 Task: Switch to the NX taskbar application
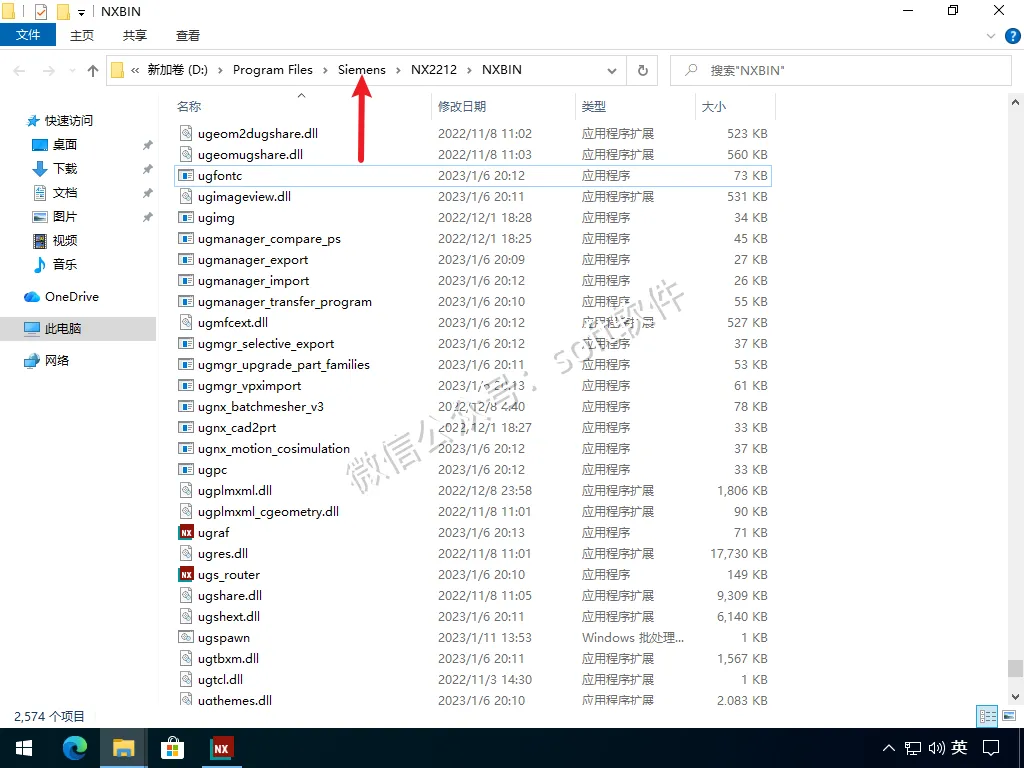tap(221, 748)
